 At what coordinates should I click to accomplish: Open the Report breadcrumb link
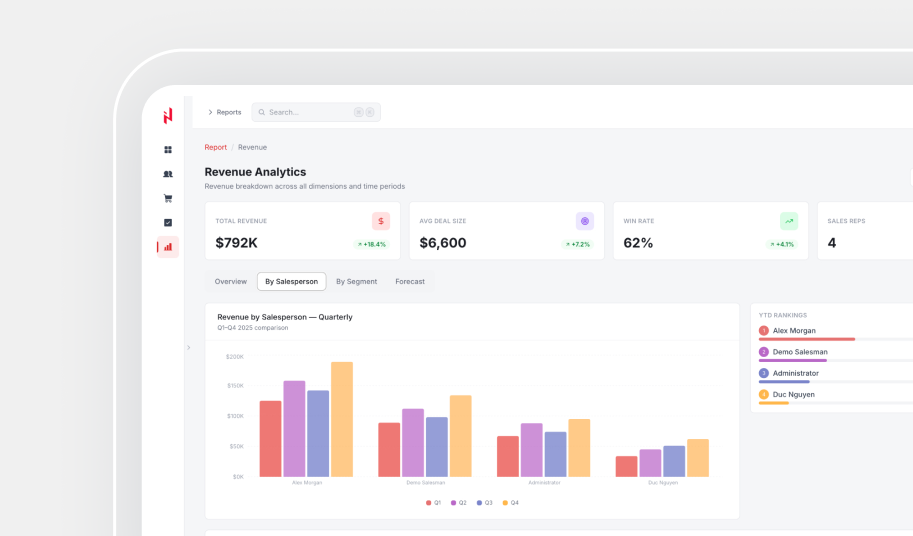point(215,147)
